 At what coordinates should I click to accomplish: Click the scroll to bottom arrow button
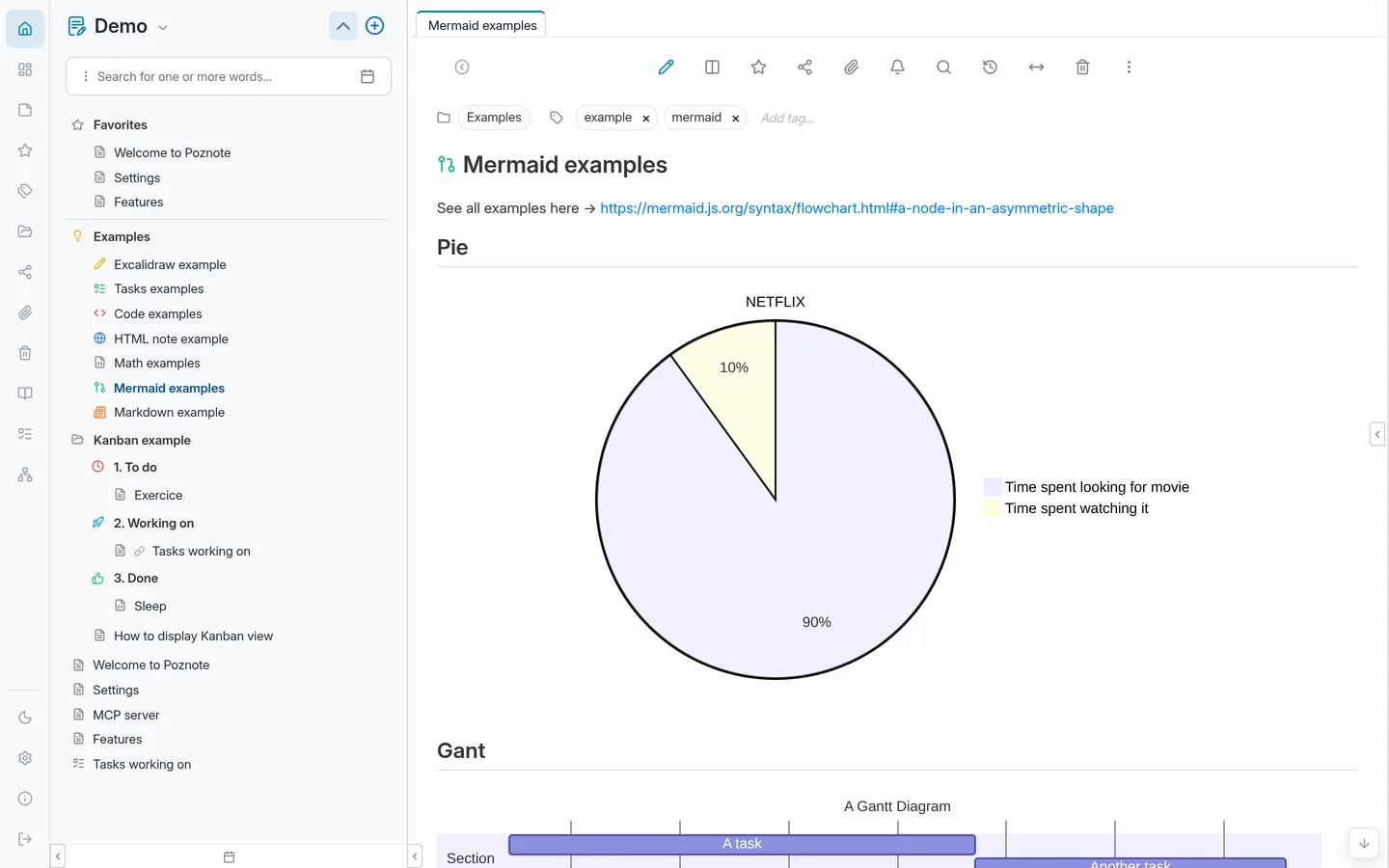[1364, 843]
